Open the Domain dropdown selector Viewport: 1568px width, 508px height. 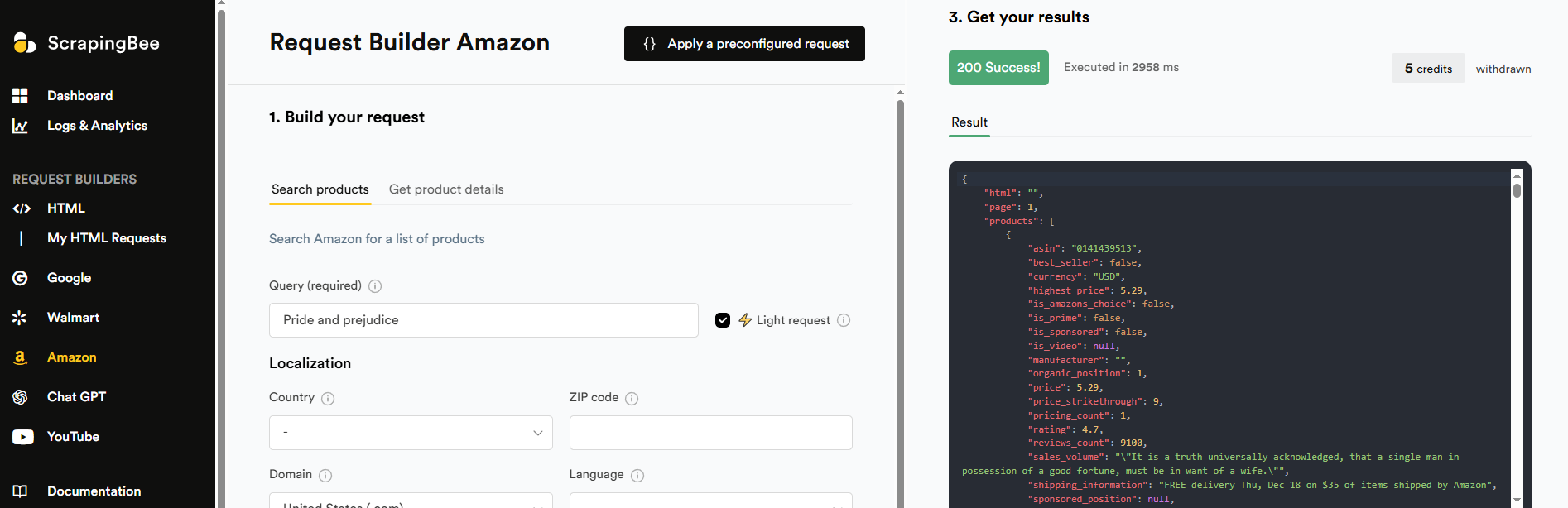point(411,501)
